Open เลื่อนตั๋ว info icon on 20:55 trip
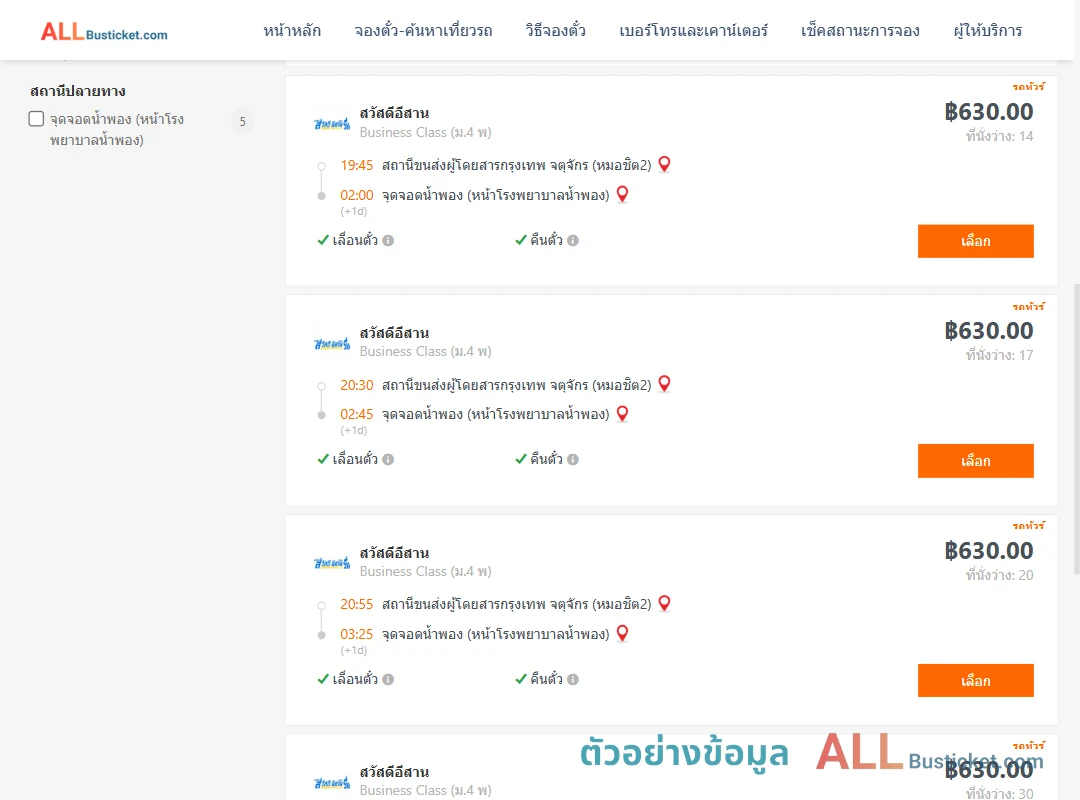The height and width of the screenshot is (800, 1080). pyautogui.click(x=388, y=679)
